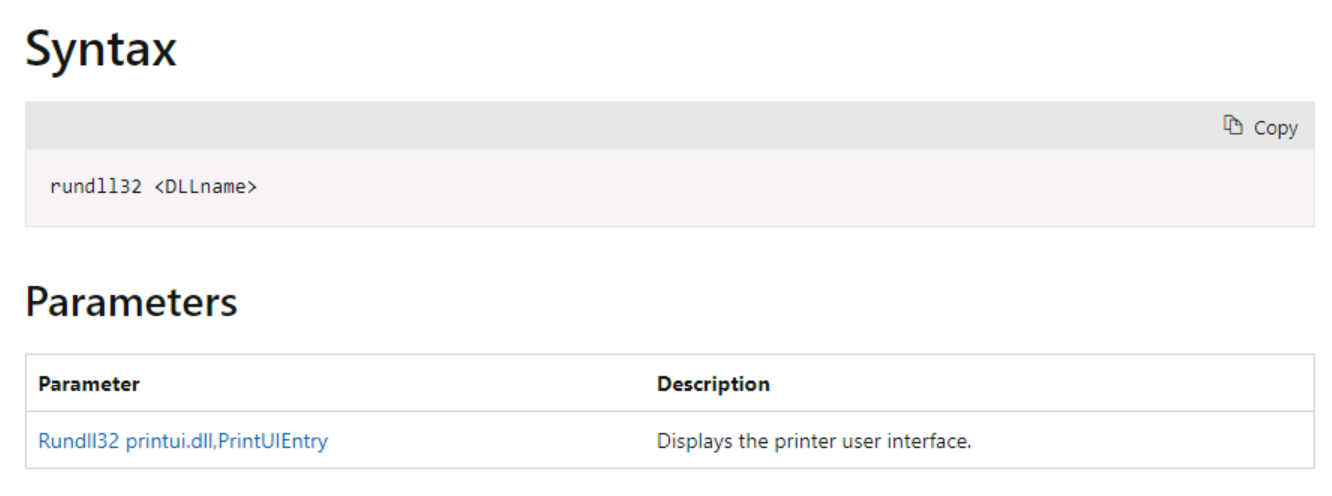Click the word Rundll32 in the table link

79,440
